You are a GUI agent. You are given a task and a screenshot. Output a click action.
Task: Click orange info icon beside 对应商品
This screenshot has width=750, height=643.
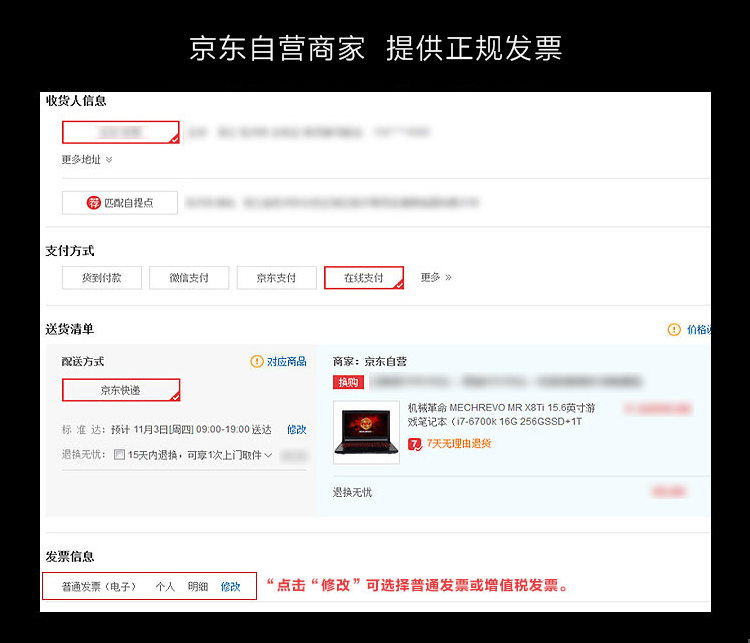click(x=257, y=362)
